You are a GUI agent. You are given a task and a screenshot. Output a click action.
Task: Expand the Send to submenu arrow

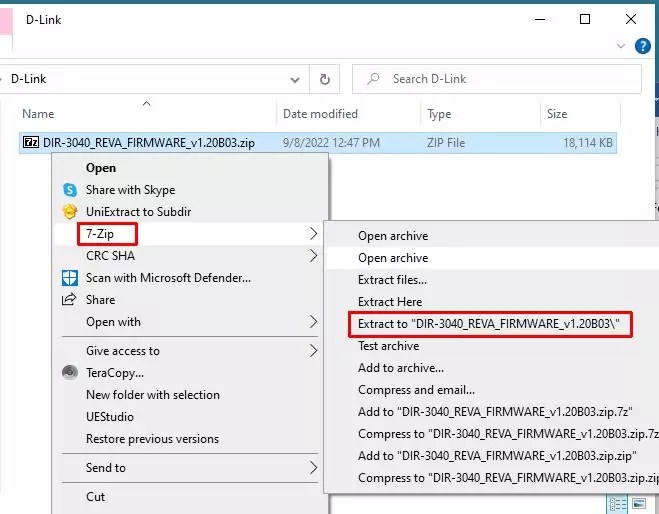coord(314,467)
